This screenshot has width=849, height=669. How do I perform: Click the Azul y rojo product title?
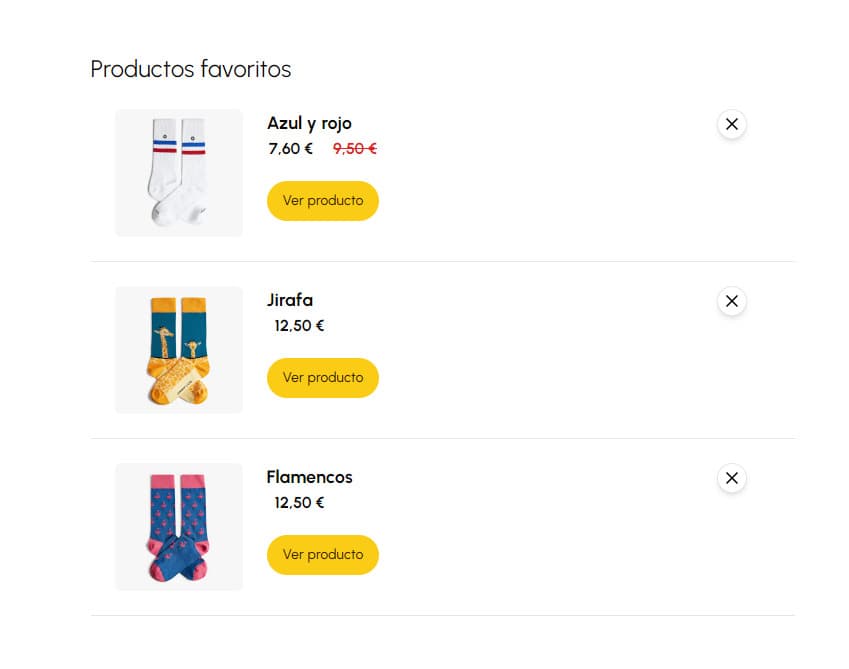click(x=309, y=123)
